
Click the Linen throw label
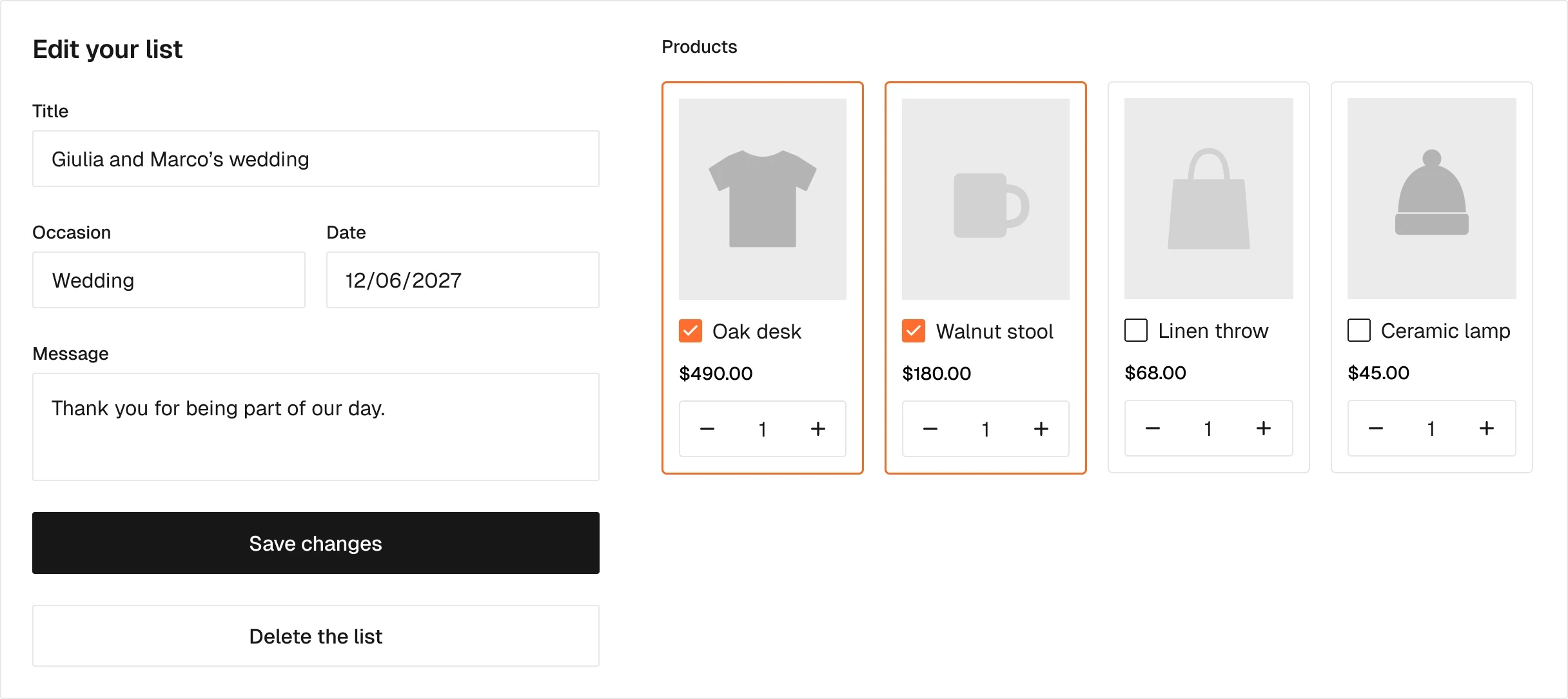[x=1213, y=331]
